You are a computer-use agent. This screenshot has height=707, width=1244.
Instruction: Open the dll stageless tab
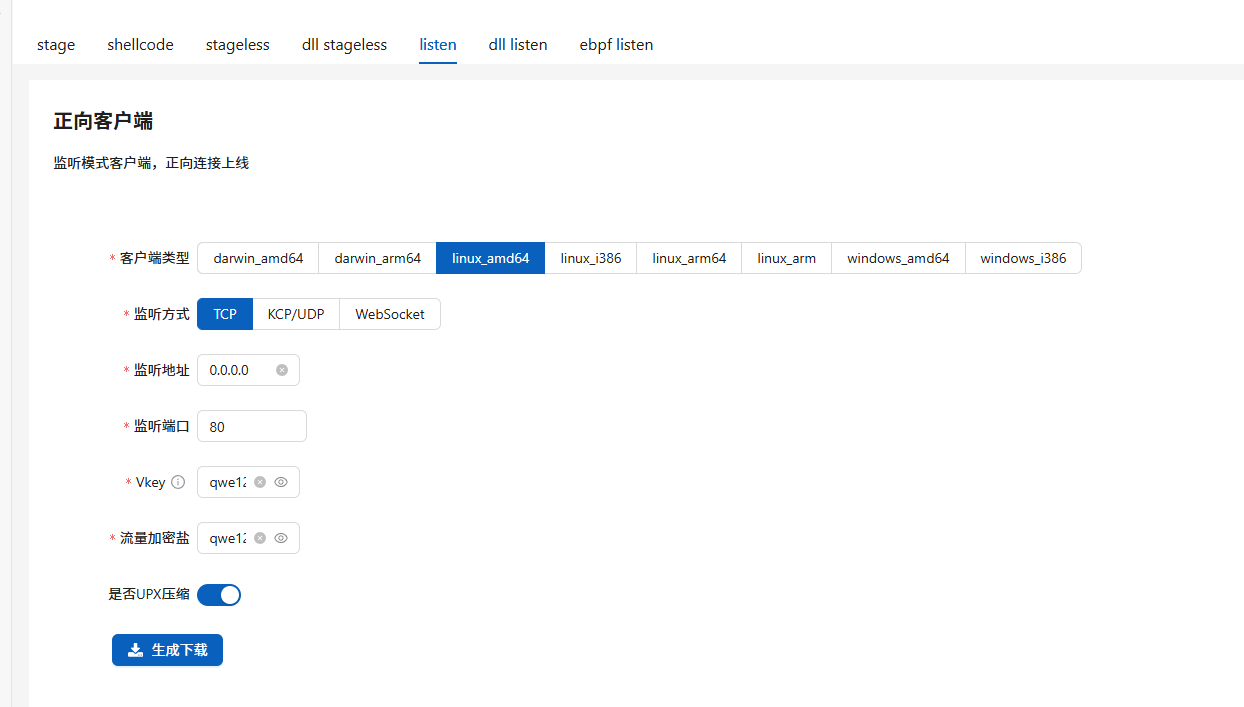tap(344, 45)
